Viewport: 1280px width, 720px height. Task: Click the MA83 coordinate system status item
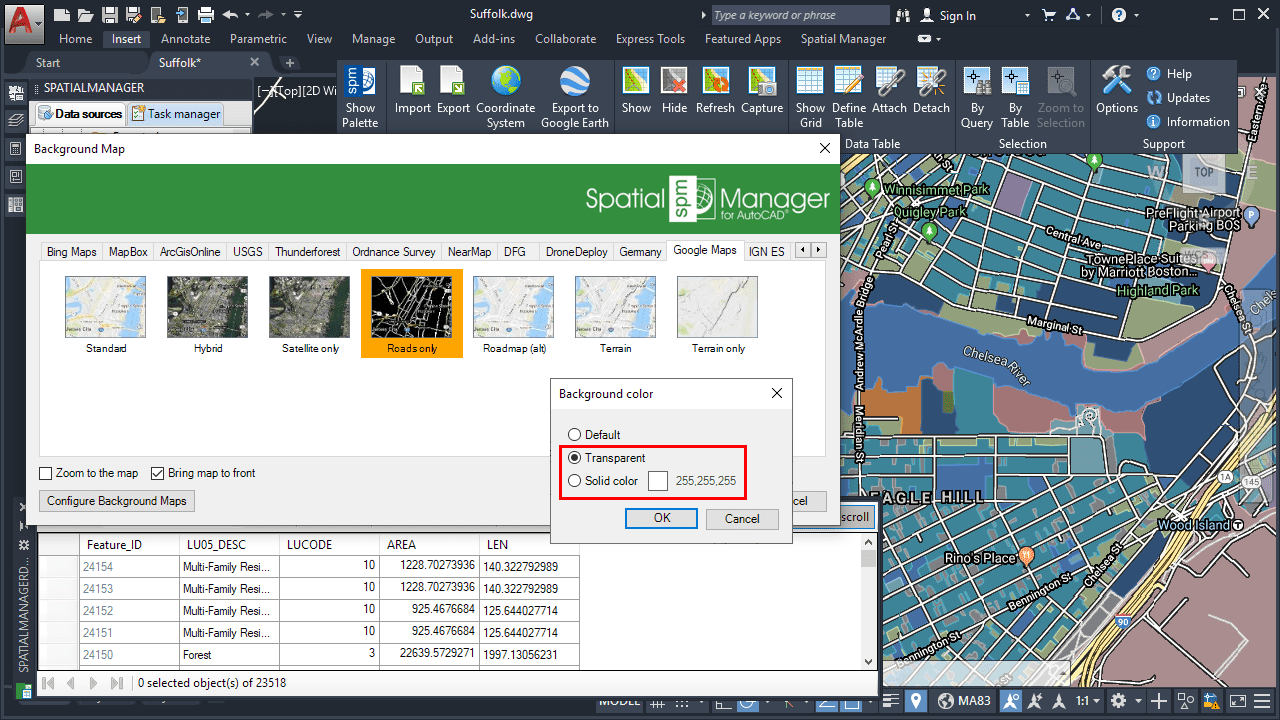tap(963, 701)
